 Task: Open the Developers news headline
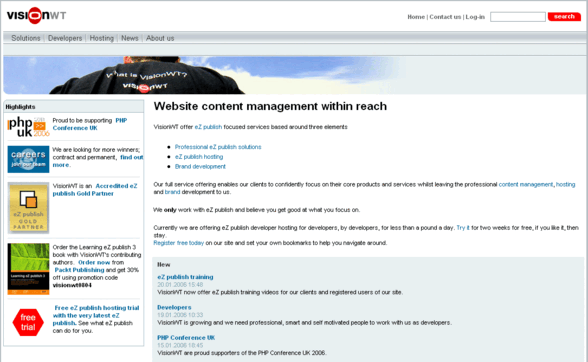point(174,307)
